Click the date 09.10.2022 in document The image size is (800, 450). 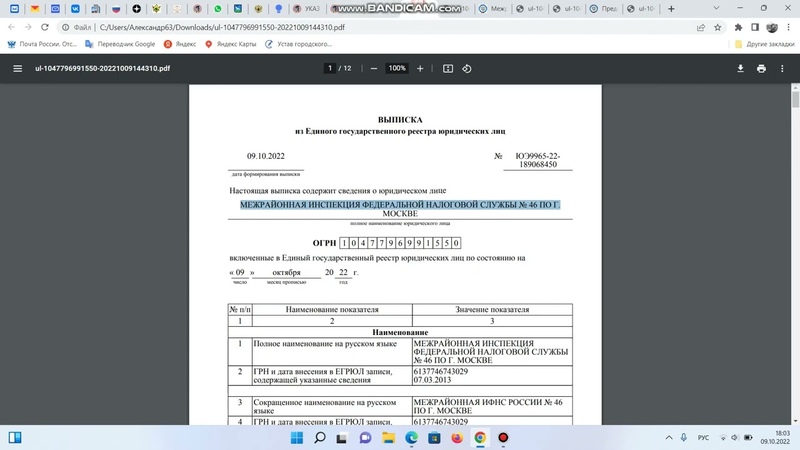pos(266,156)
